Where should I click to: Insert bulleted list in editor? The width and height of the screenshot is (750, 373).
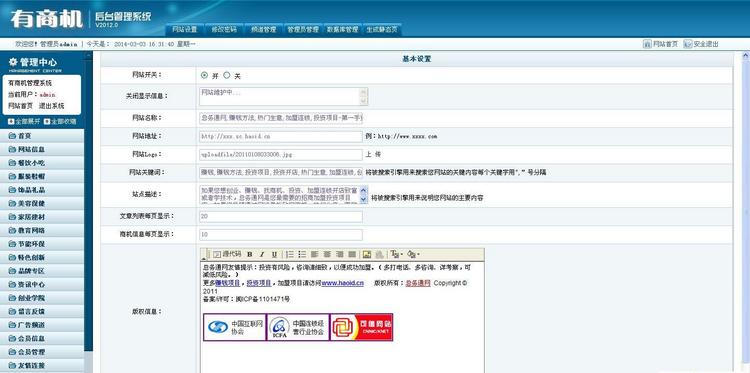(x=302, y=254)
